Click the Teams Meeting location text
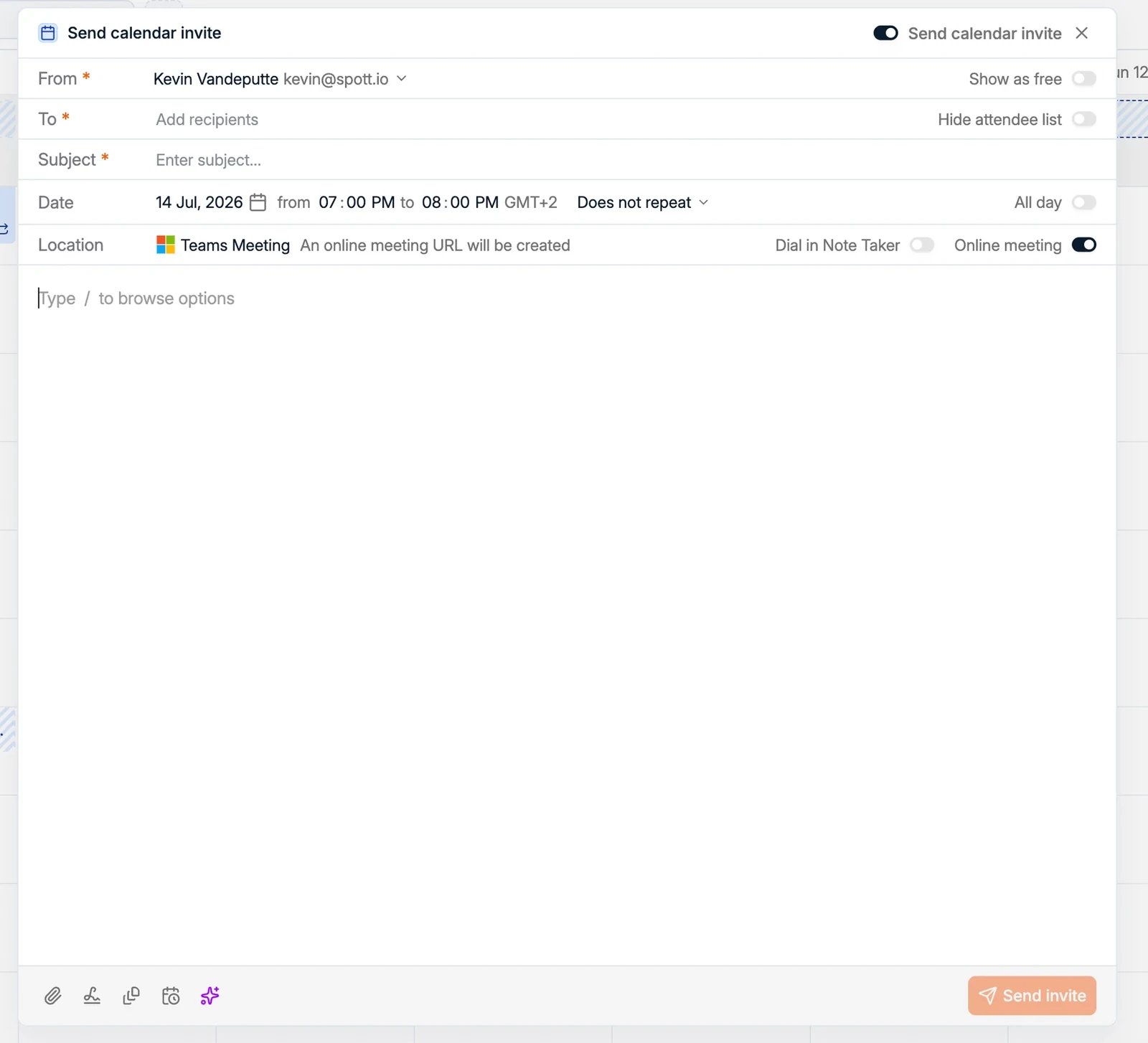 pyautogui.click(x=235, y=245)
